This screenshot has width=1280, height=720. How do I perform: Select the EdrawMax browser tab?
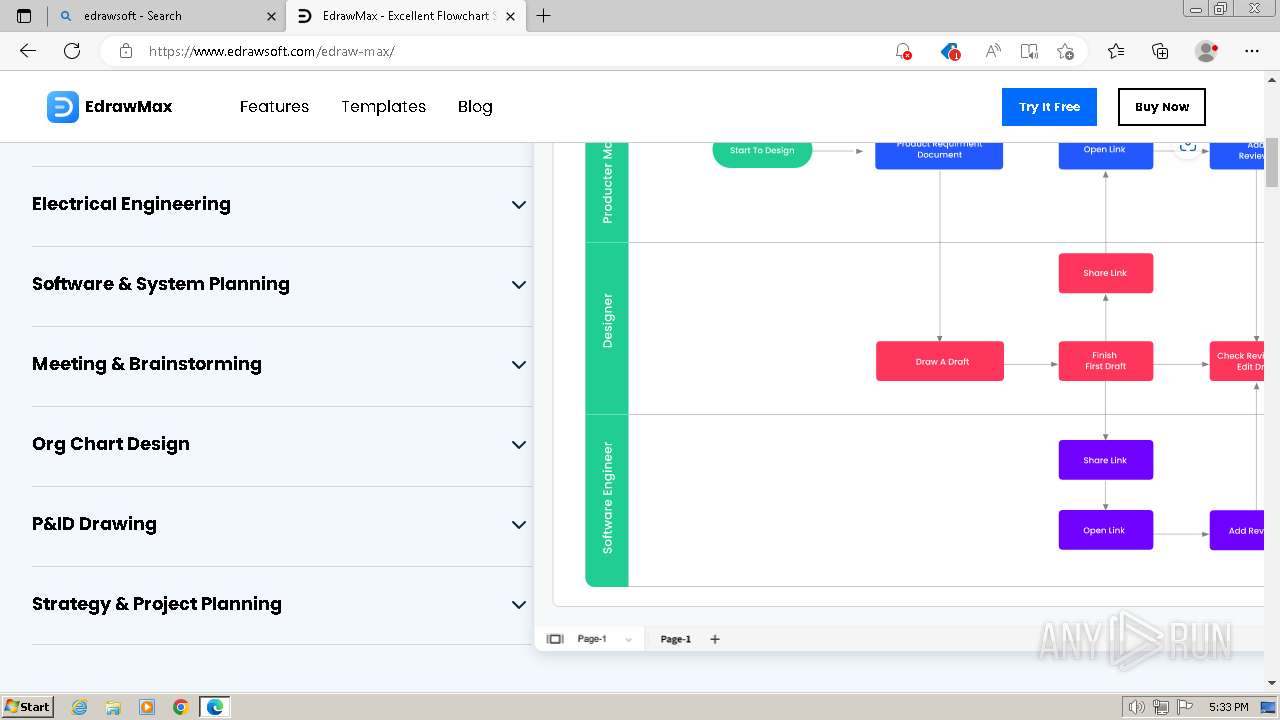[x=405, y=16]
